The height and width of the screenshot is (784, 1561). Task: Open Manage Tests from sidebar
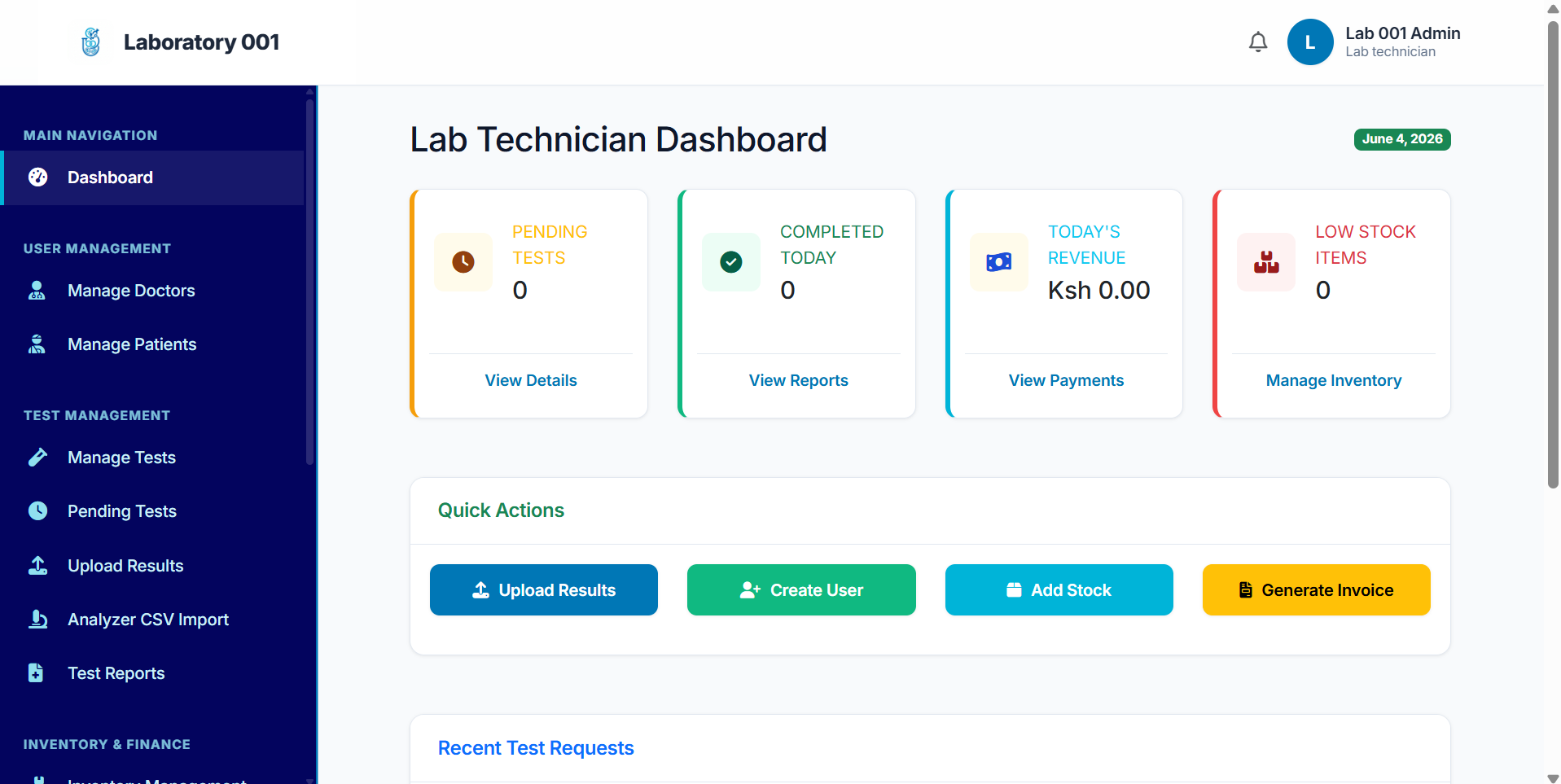[153, 458]
